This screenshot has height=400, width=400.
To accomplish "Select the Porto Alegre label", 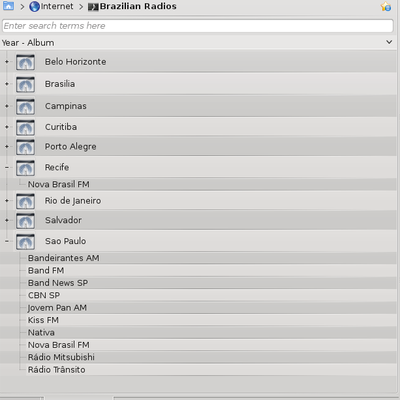I will coord(71,147).
